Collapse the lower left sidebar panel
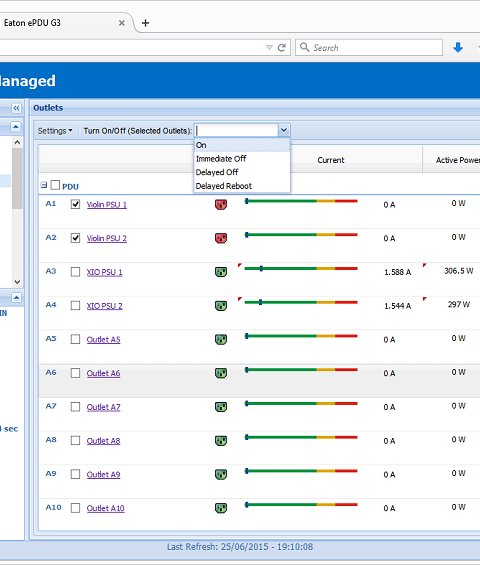This screenshot has height=565, width=480. pos(16,298)
